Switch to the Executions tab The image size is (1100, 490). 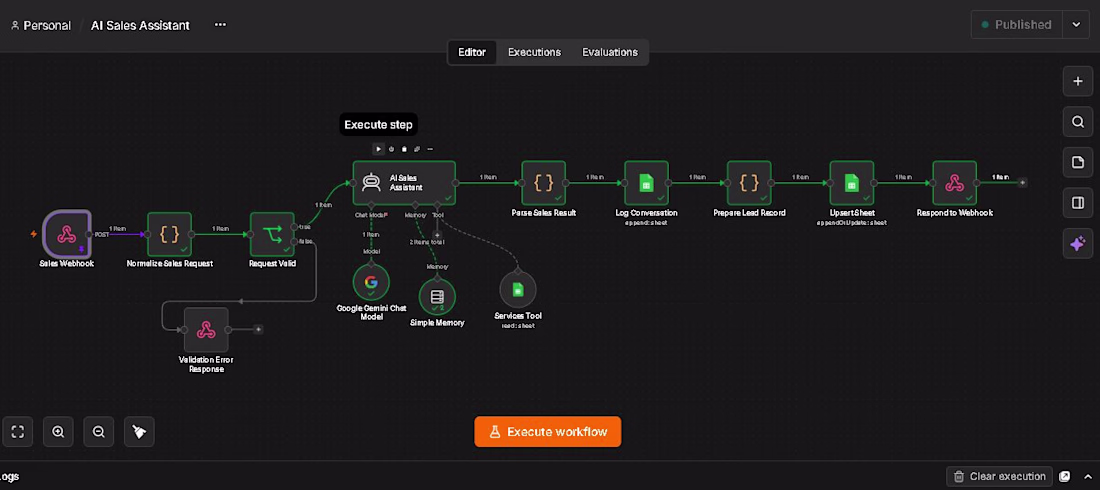[535, 52]
